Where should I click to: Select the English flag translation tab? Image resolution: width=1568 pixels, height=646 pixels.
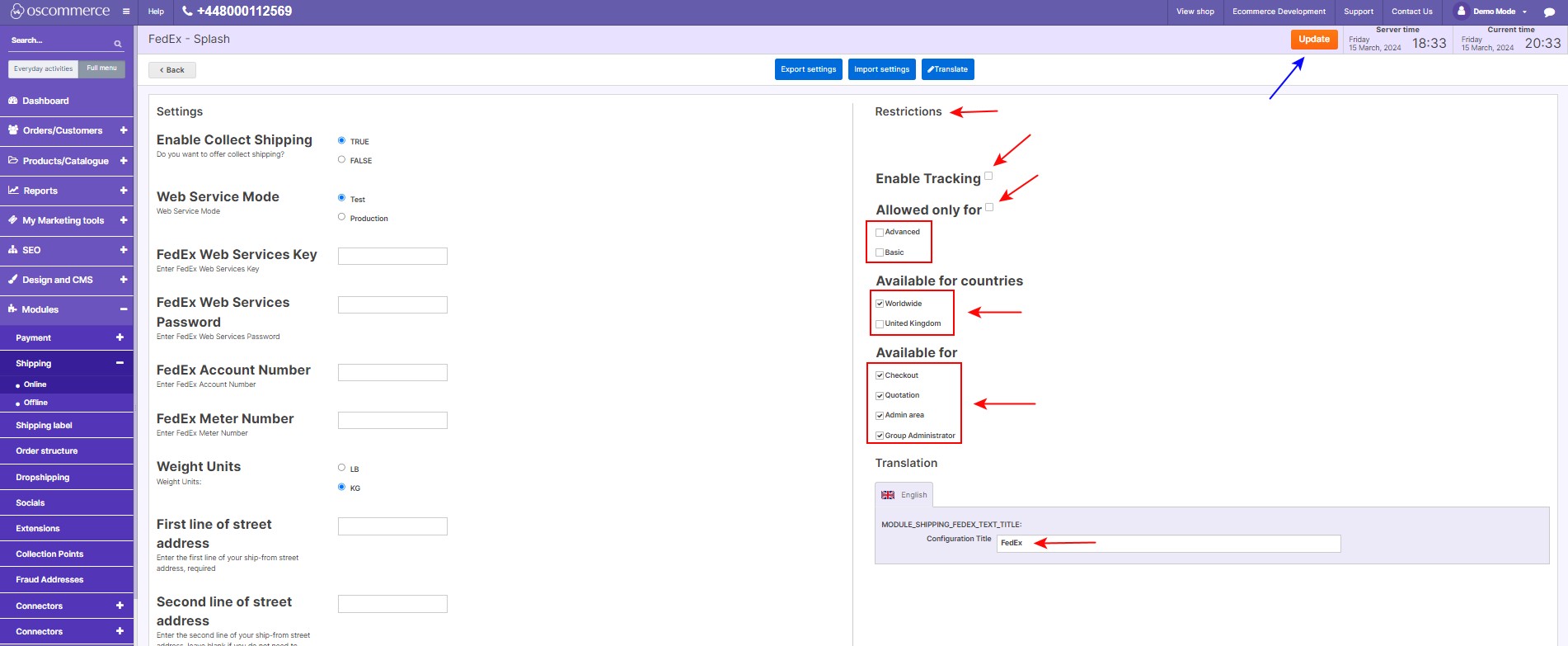click(x=904, y=495)
